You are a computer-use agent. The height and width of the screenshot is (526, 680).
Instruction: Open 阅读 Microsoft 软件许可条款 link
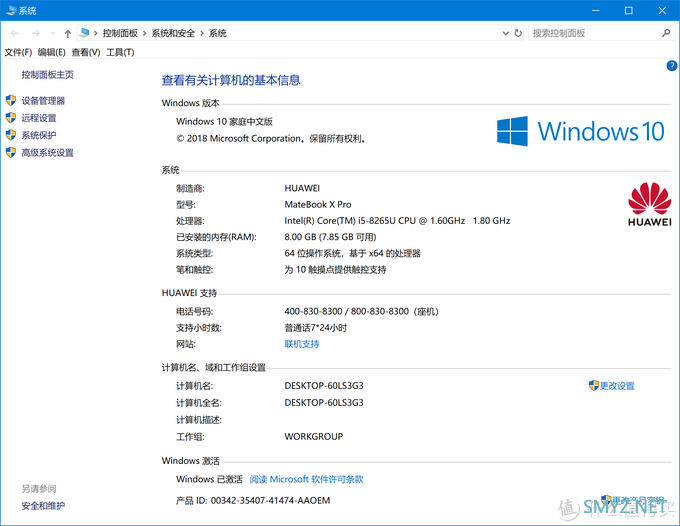tap(307, 479)
